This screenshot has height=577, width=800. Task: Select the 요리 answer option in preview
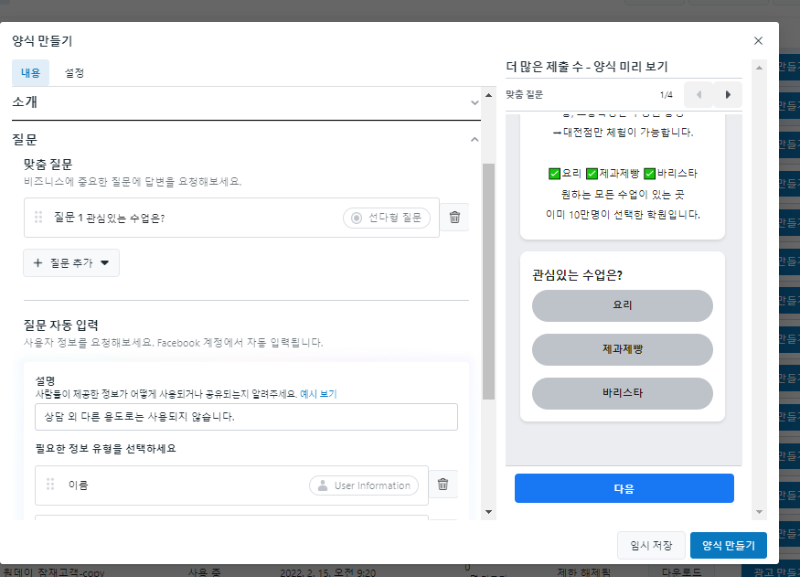pyautogui.click(x=622, y=306)
